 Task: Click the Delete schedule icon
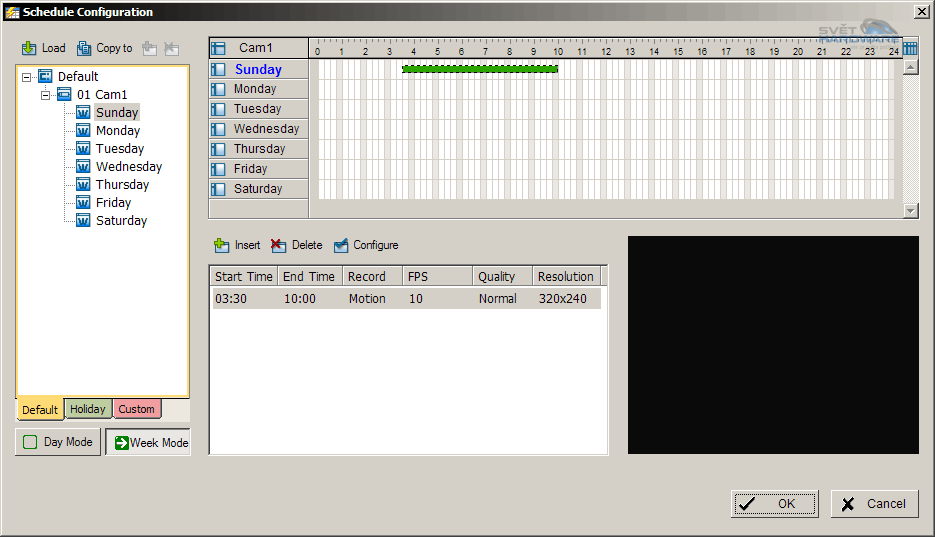point(279,245)
